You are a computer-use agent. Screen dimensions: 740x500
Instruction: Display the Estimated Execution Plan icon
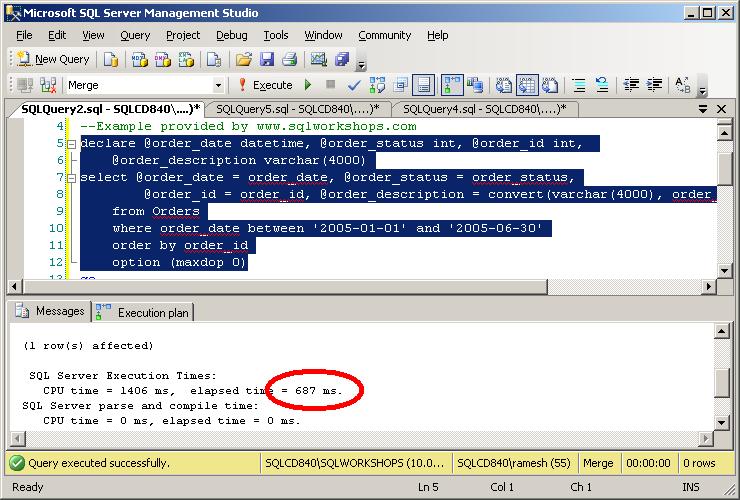click(377, 85)
